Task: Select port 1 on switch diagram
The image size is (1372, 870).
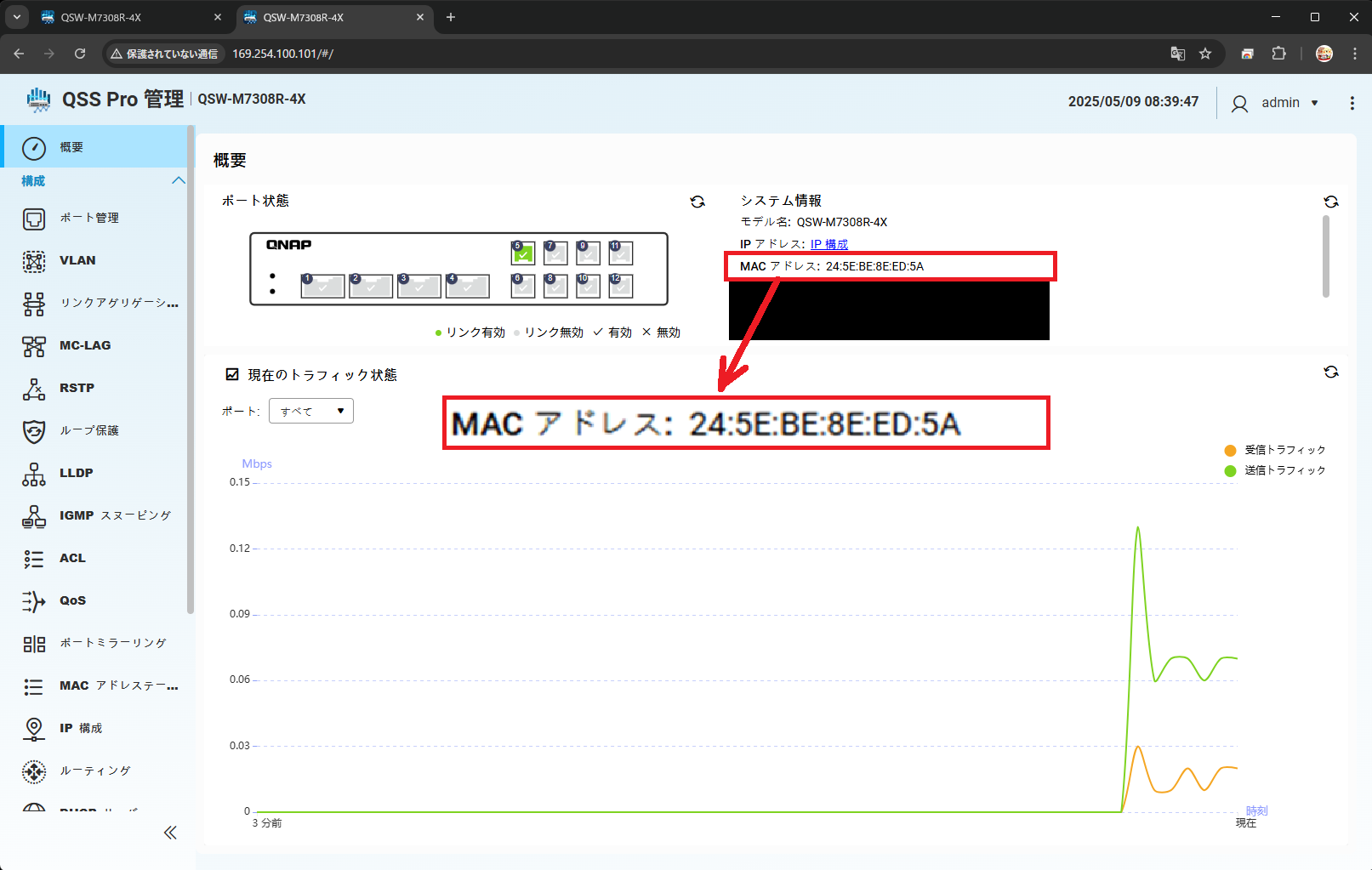Action: point(323,286)
